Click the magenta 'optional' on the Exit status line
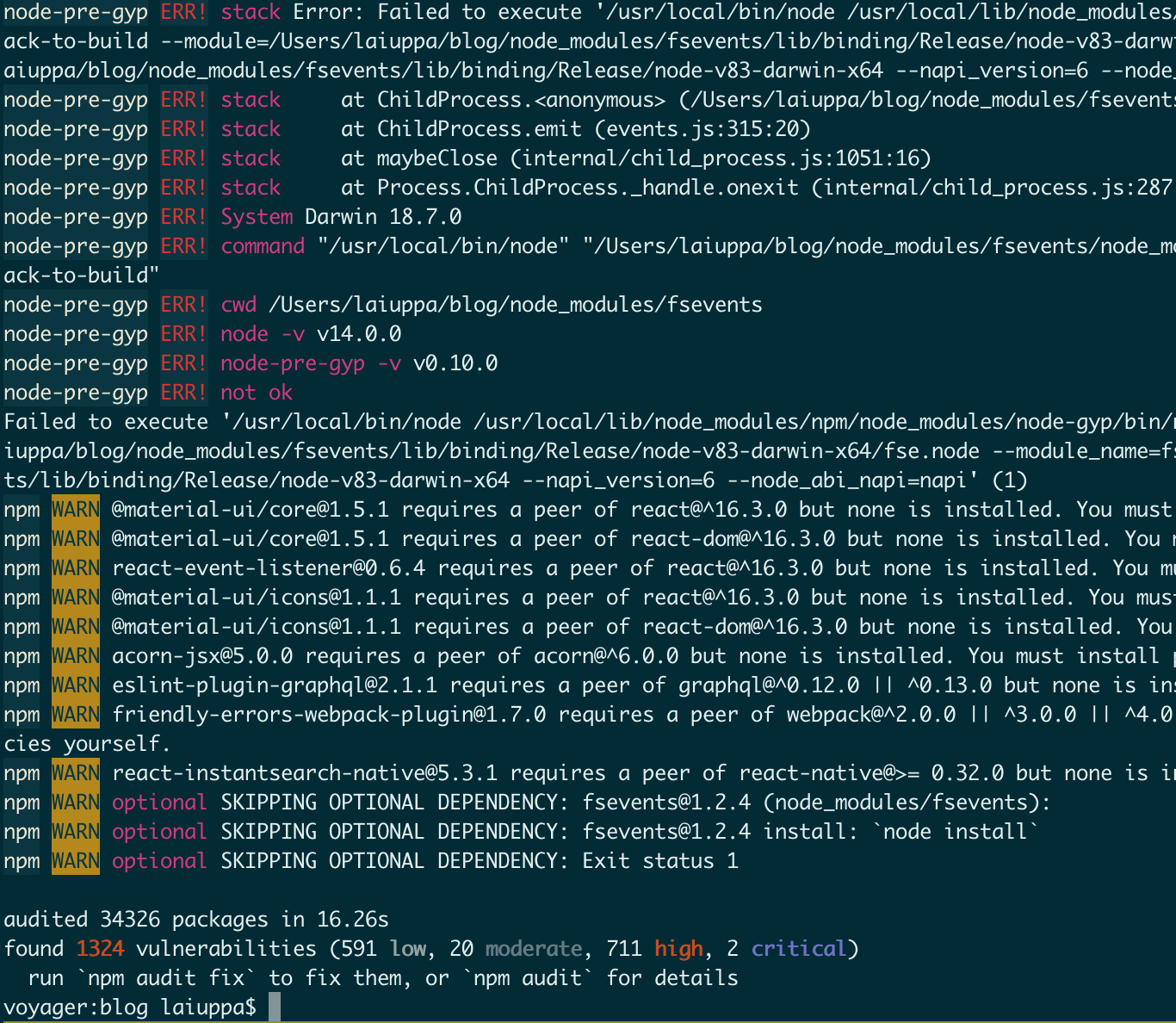1176x1023 pixels. (x=159, y=860)
